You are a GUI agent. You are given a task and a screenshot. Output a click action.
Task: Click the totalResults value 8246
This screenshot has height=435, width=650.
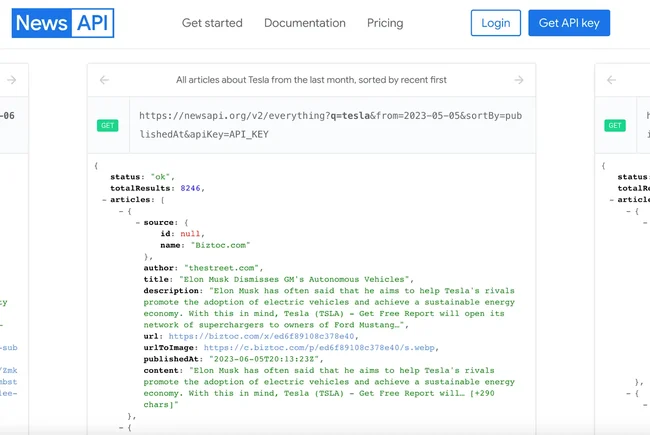click(190, 188)
